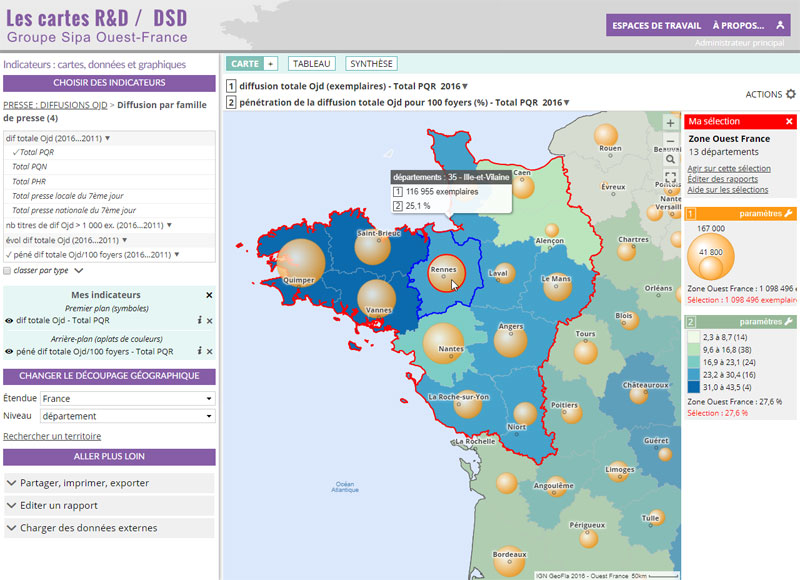Expand Charger des données externes section

109,528
